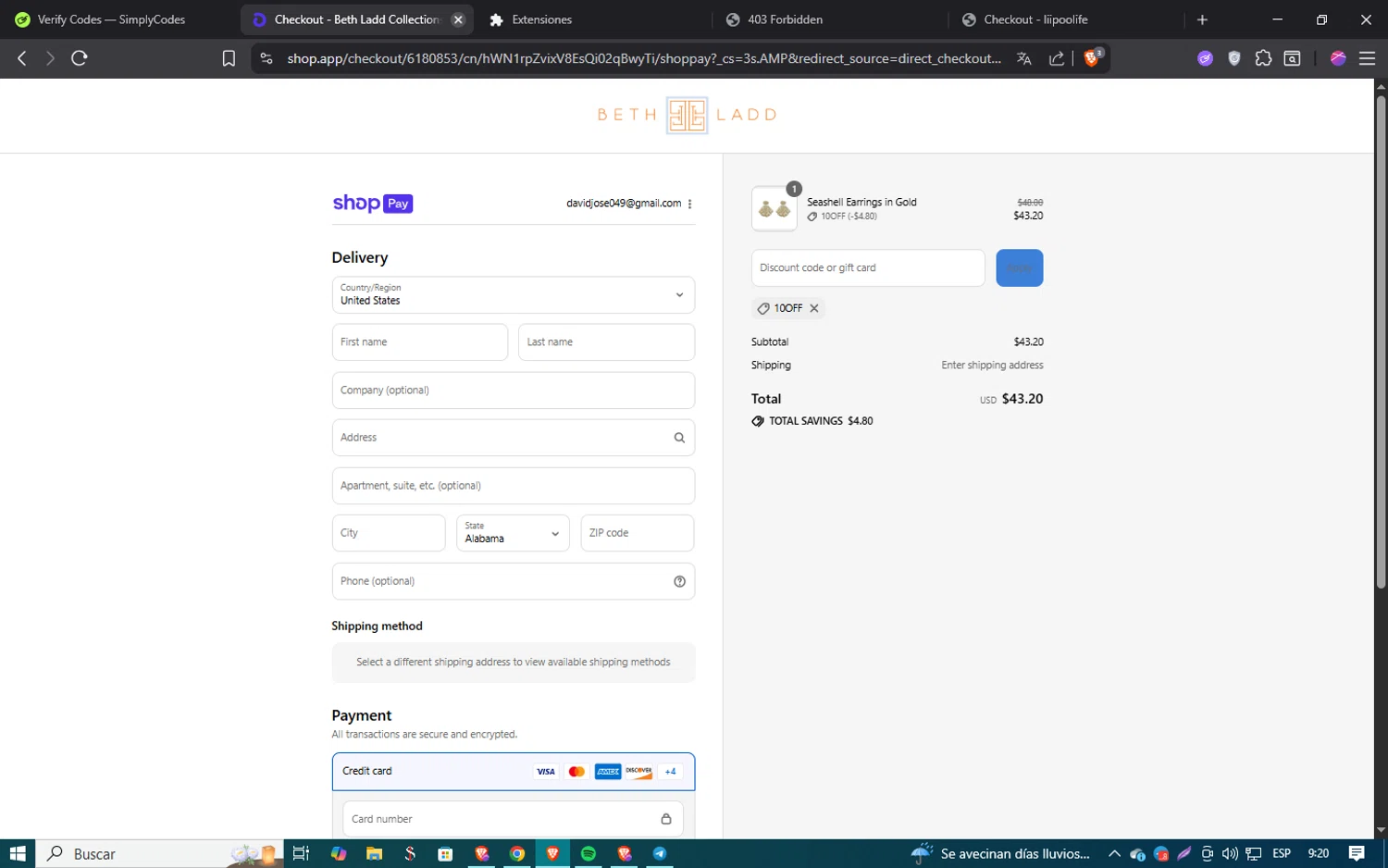Click the card number lock icon
This screenshot has height=868, width=1388.
tap(665, 819)
